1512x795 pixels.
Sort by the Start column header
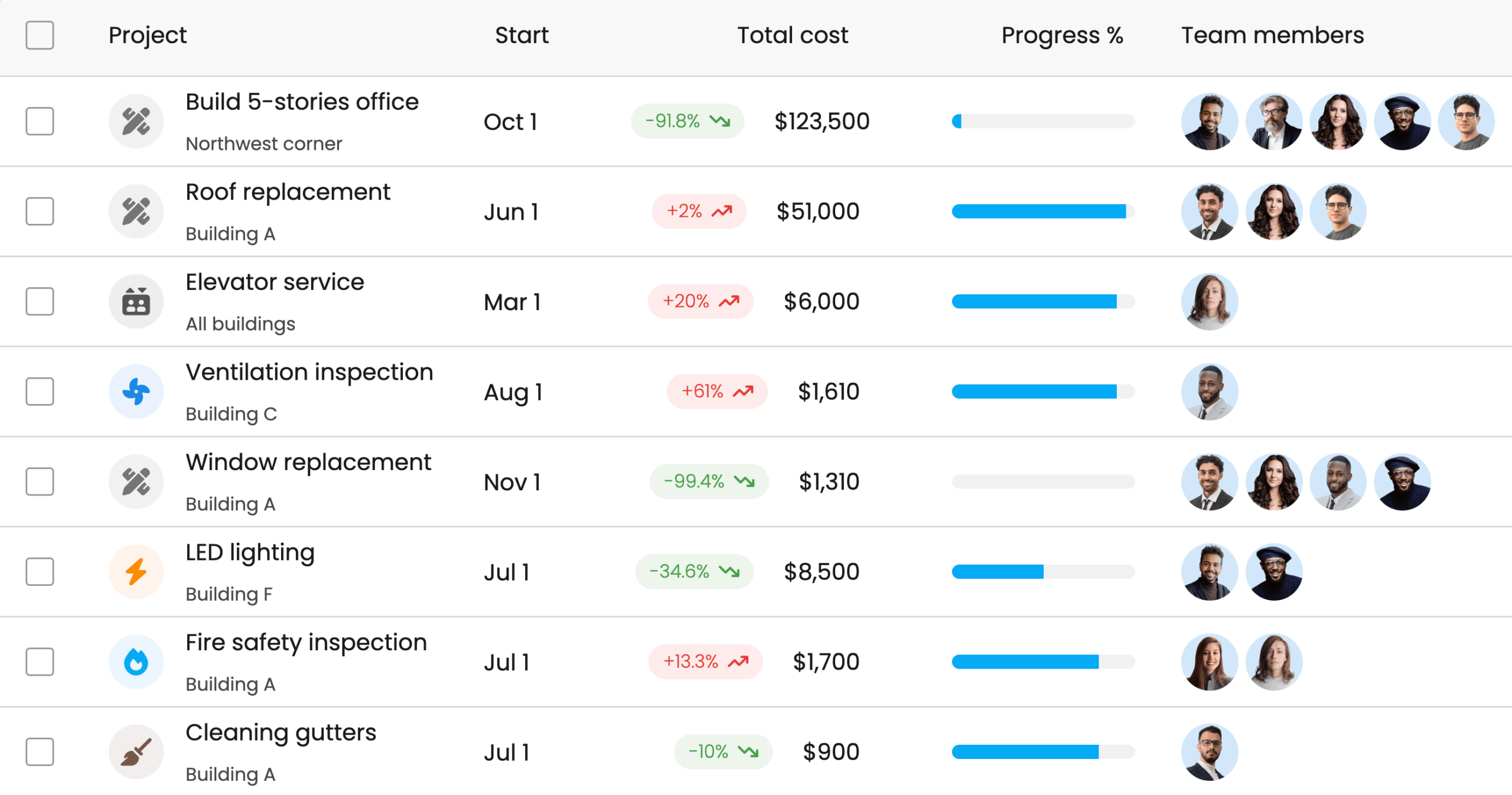tap(522, 35)
